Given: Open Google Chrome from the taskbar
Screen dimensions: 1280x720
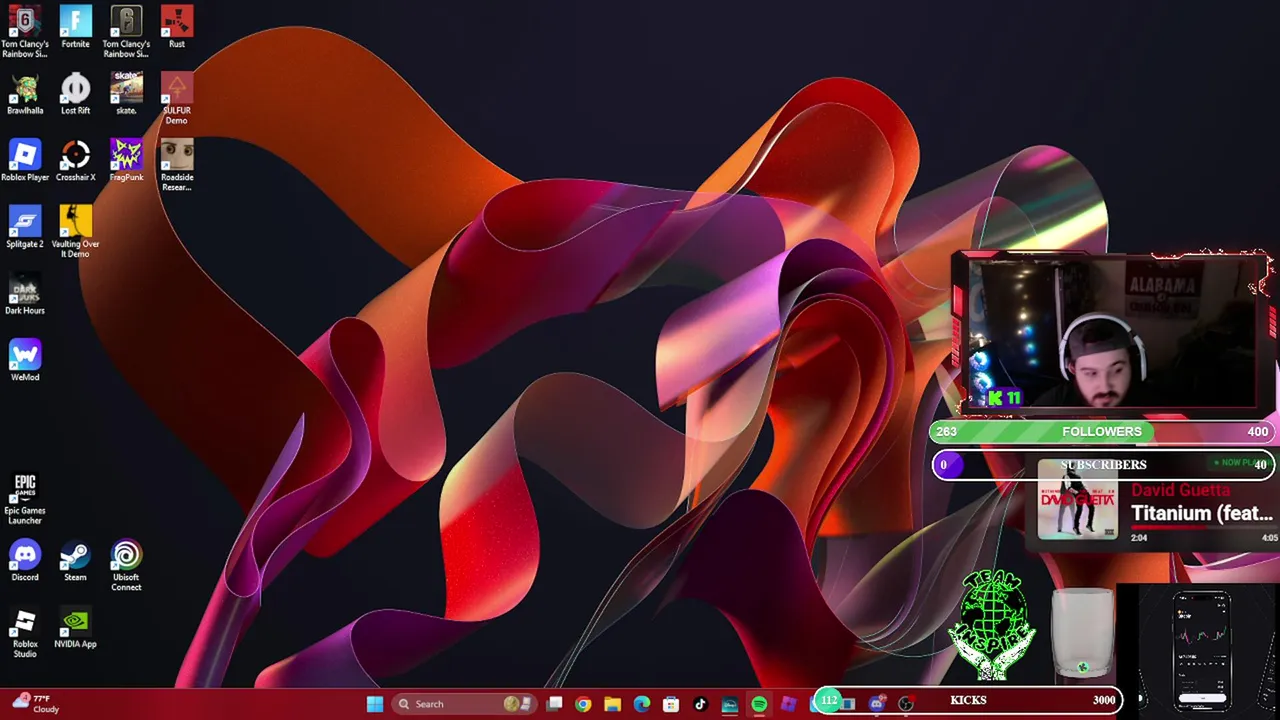Looking at the screenshot, I should (x=583, y=704).
